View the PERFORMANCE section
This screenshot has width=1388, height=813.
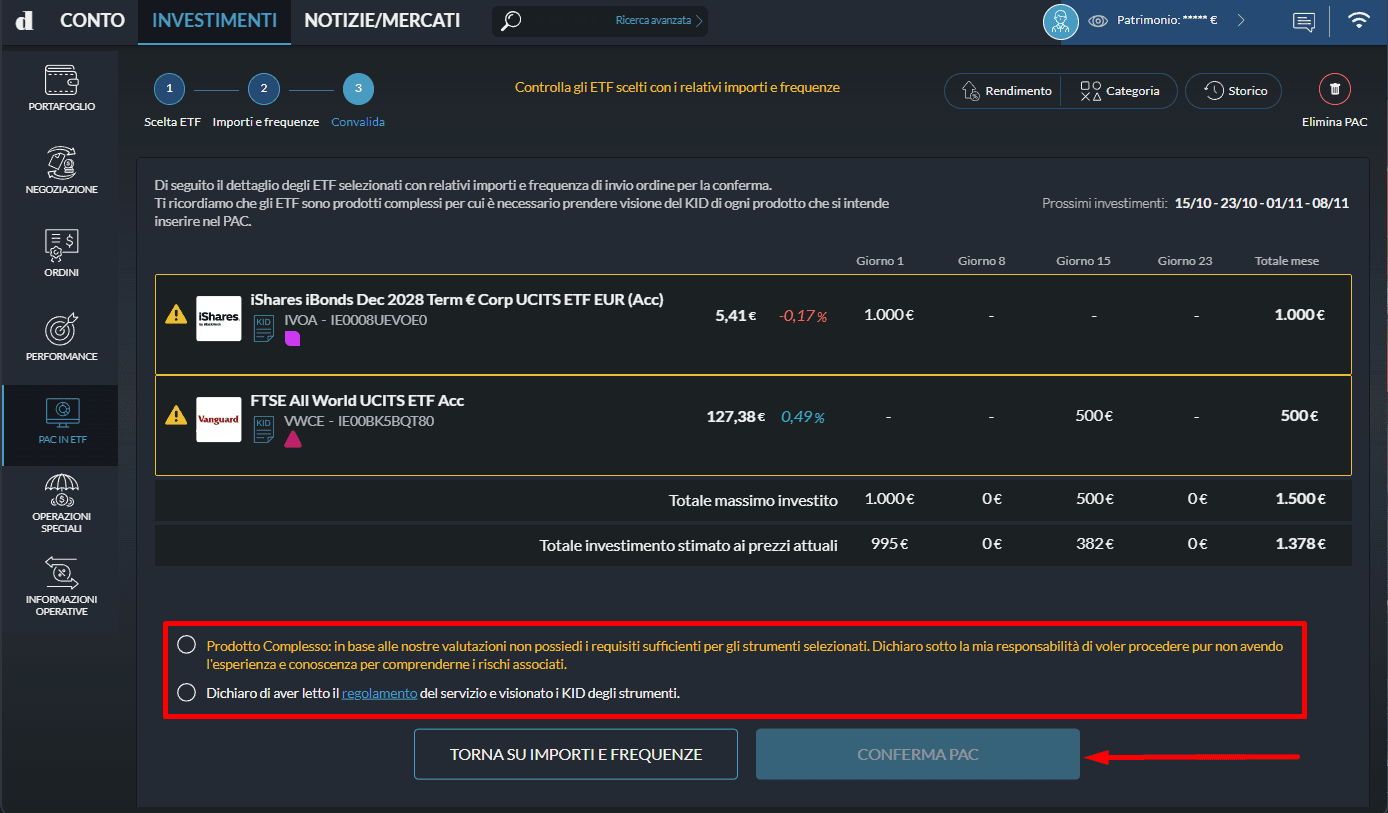[60, 335]
